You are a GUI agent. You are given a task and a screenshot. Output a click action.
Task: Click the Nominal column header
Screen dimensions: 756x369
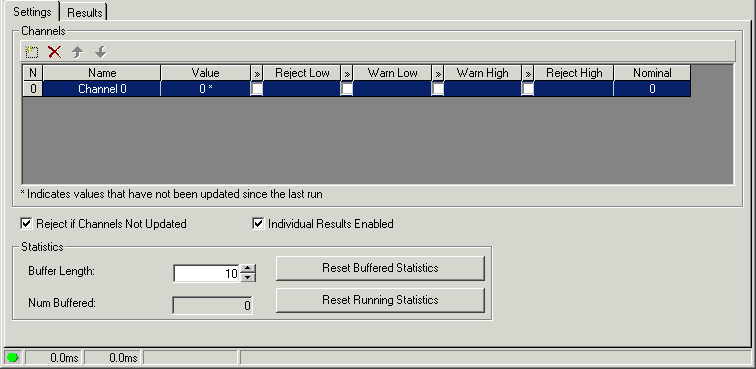[x=652, y=73]
